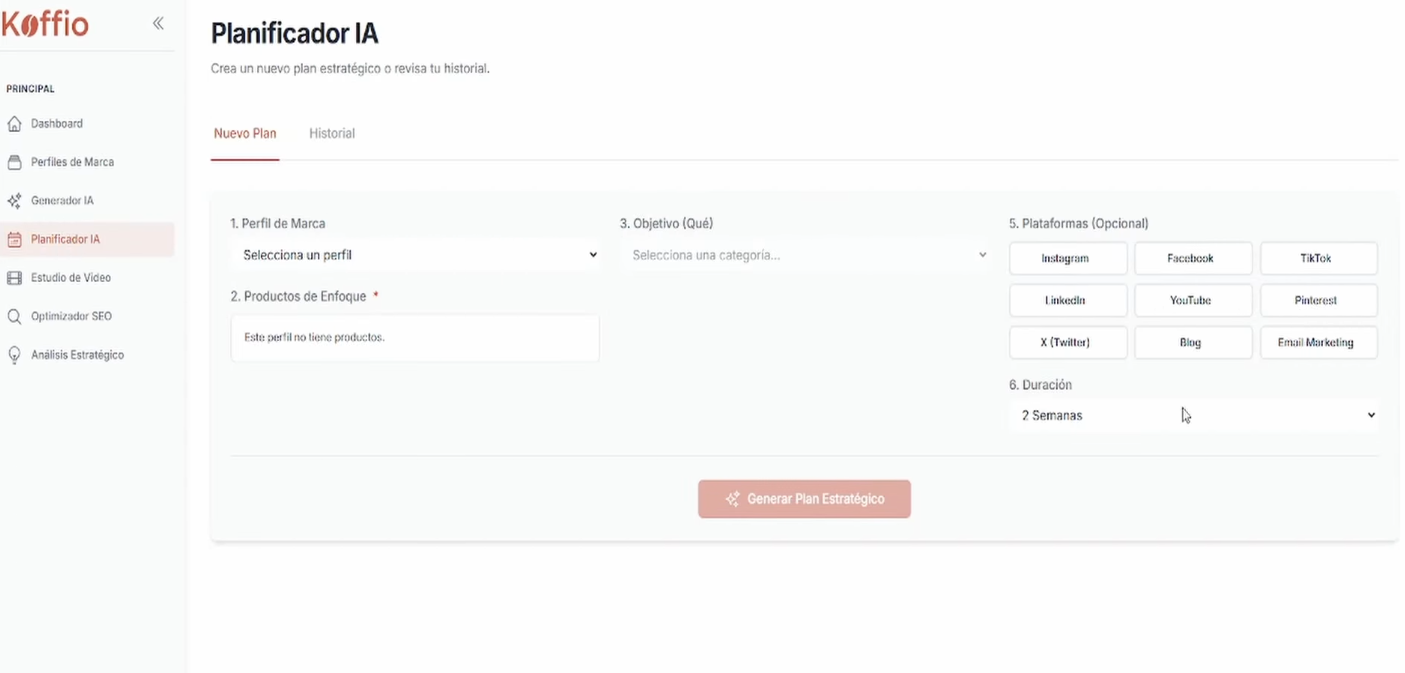Switch to the Historial tab
Image resolution: width=1405 pixels, height=673 pixels.
click(331, 133)
